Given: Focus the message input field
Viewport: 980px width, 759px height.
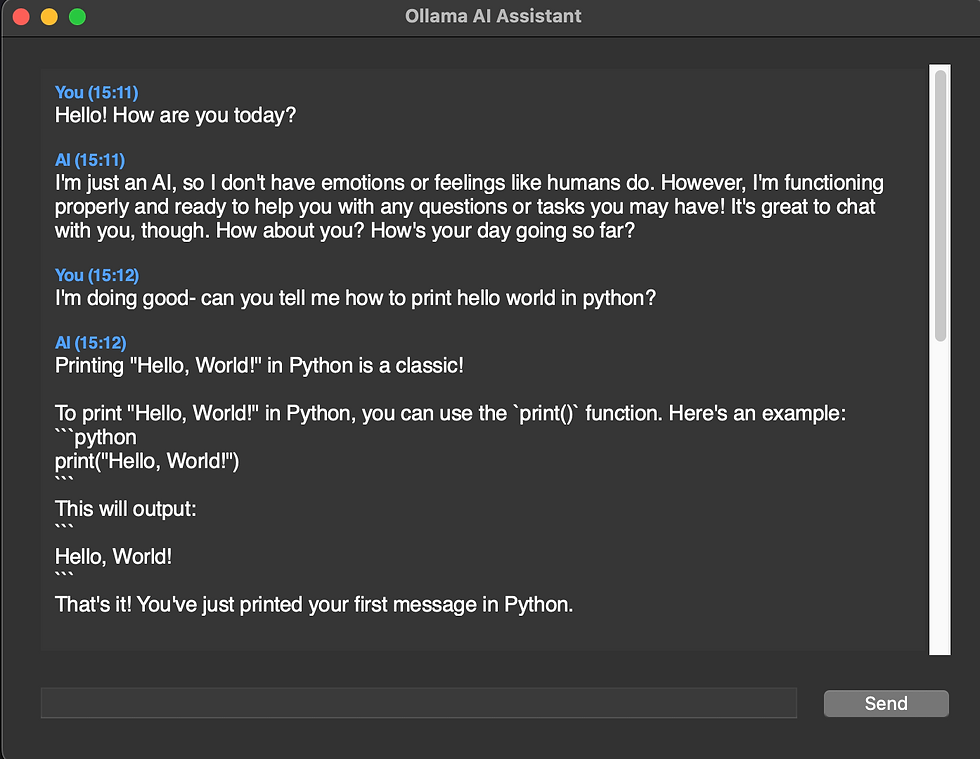Looking at the screenshot, I should pyautogui.click(x=419, y=703).
